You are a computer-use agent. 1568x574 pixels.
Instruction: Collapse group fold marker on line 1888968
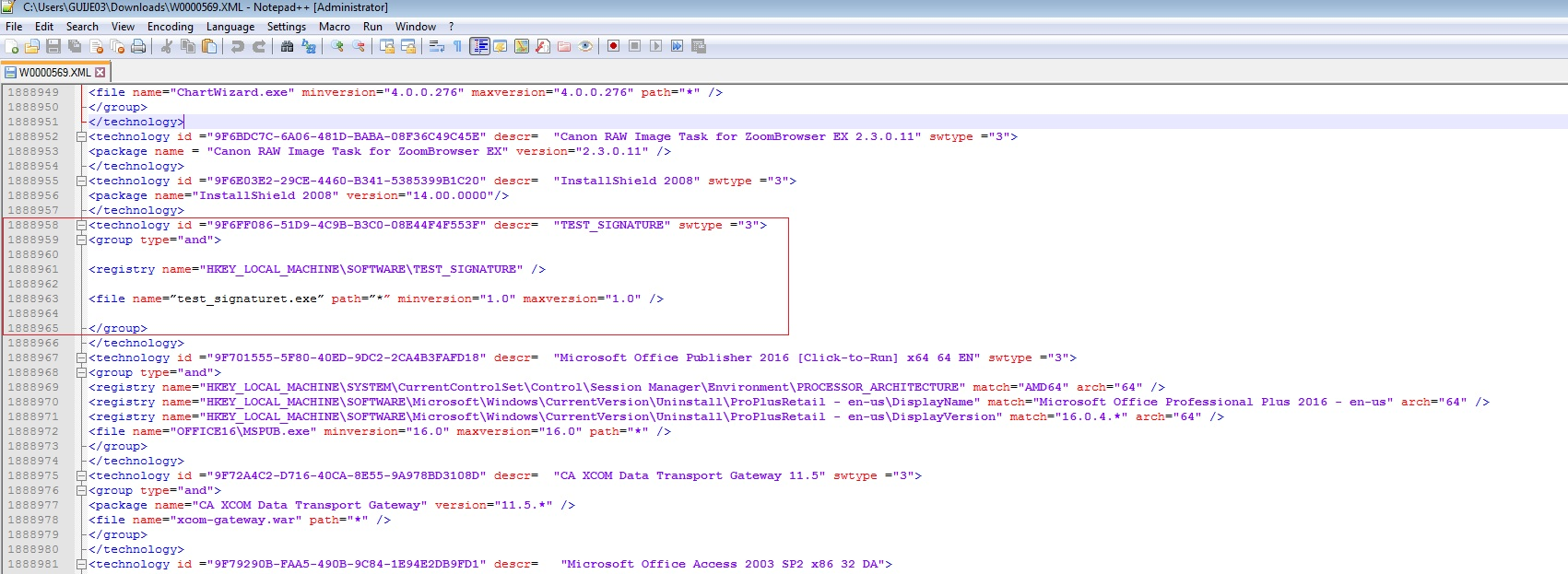(x=81, y=372)
